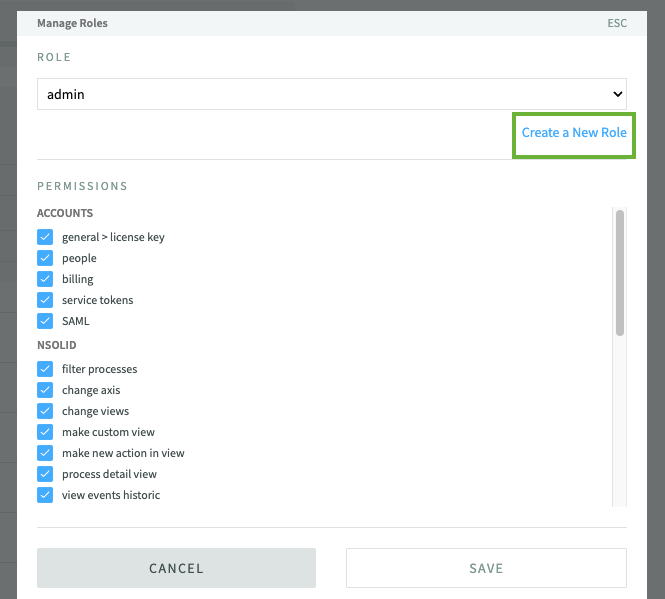665x599 pixels.
Task: Disable make new action in view
Action: (45, 453)
